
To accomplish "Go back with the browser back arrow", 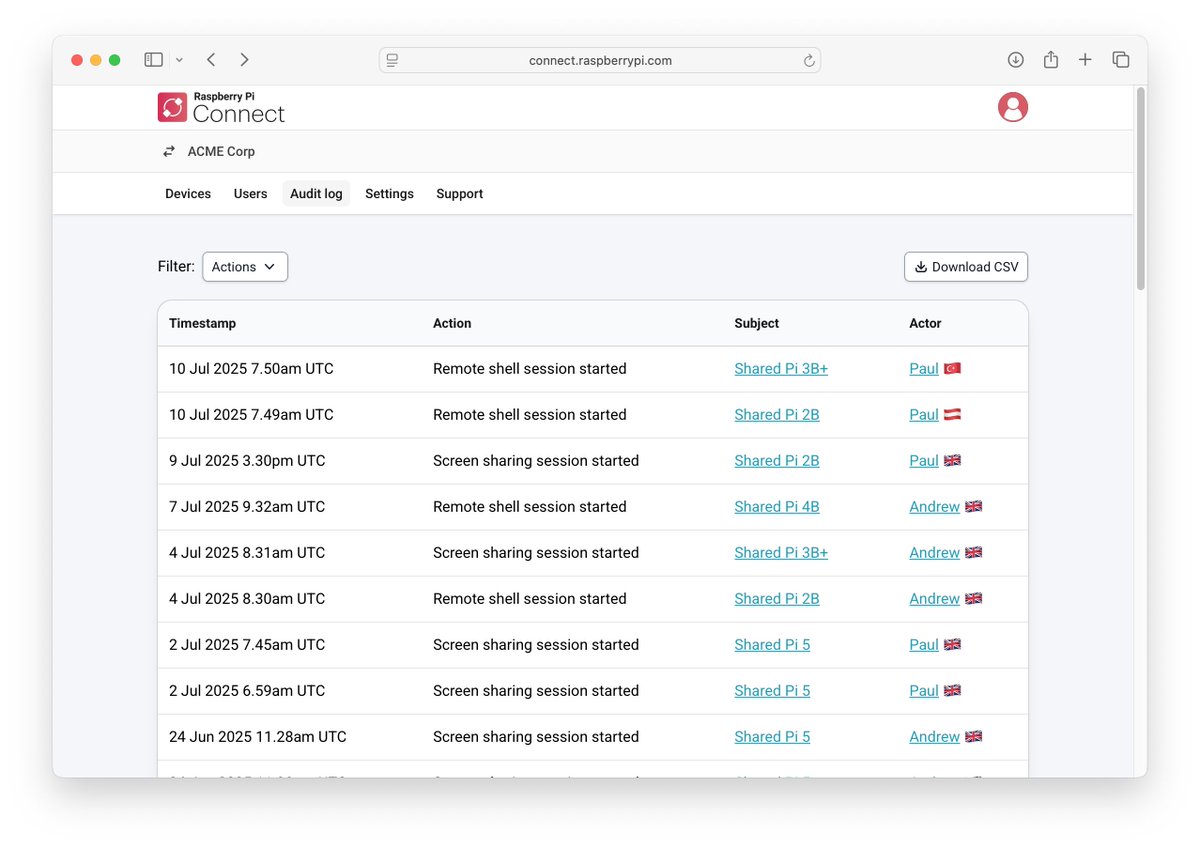I will (211, 60).
